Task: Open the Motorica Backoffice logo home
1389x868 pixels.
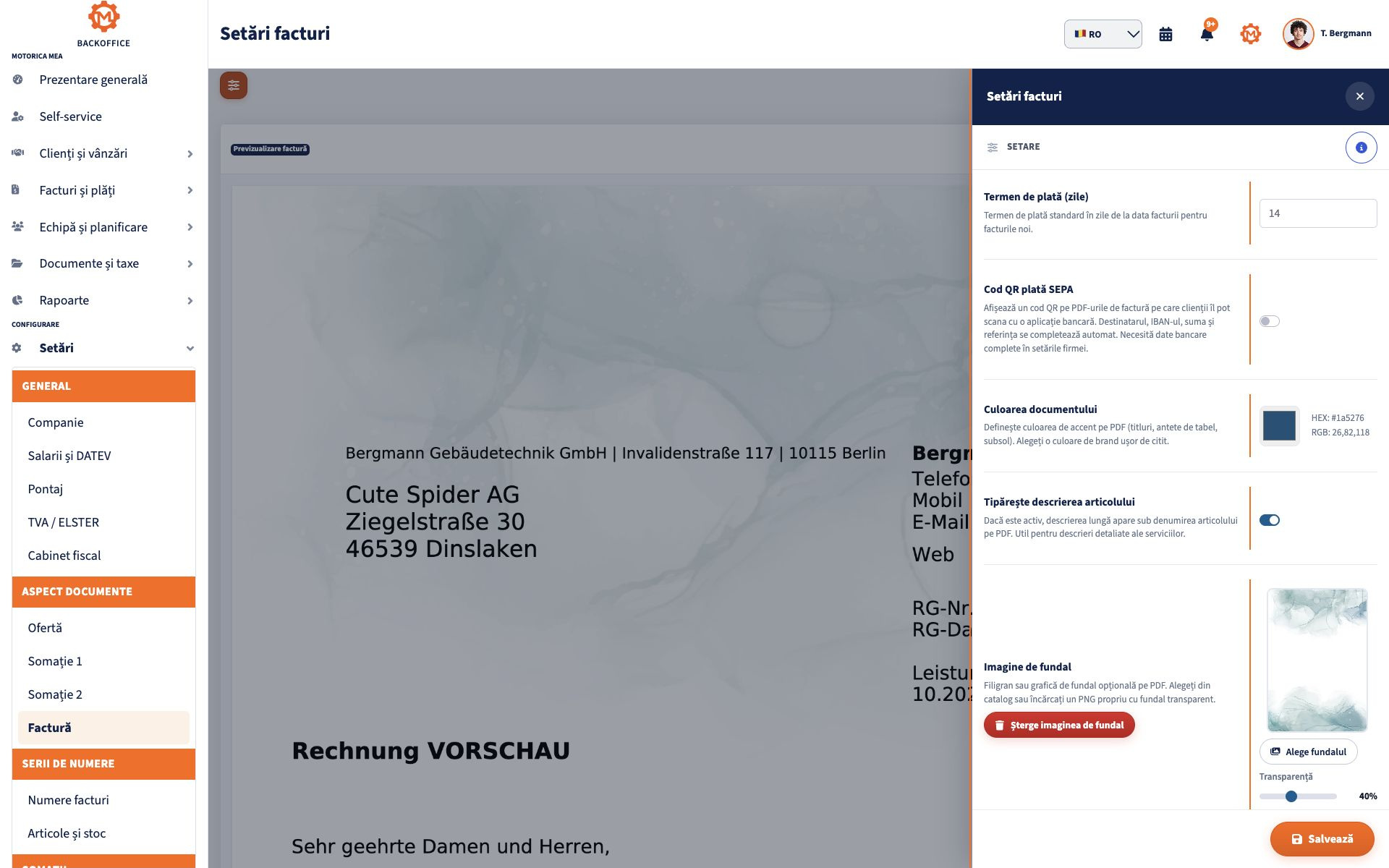Action: pos(103,25)
